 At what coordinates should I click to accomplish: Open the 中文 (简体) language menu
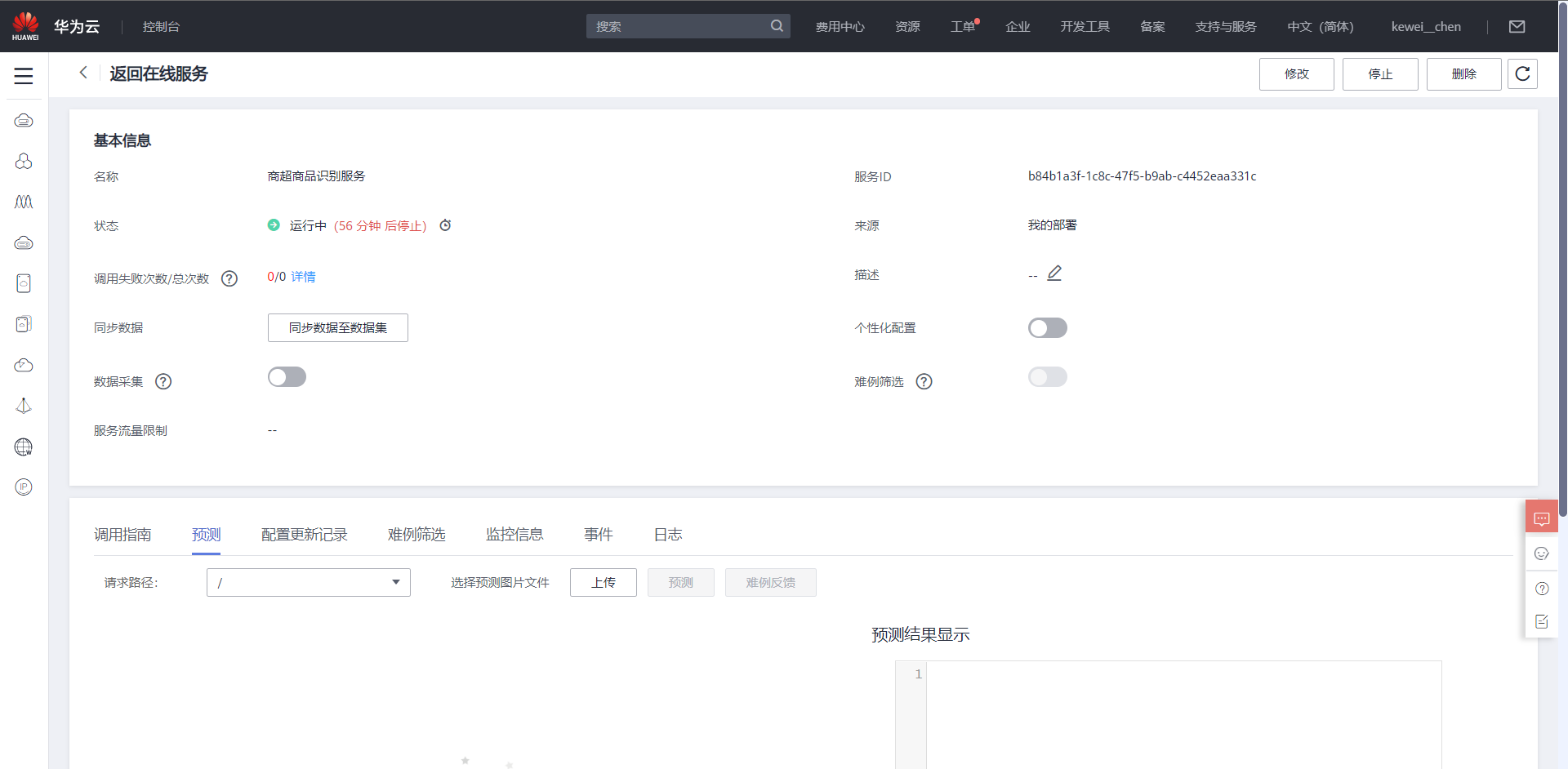tap(1320, 27)
